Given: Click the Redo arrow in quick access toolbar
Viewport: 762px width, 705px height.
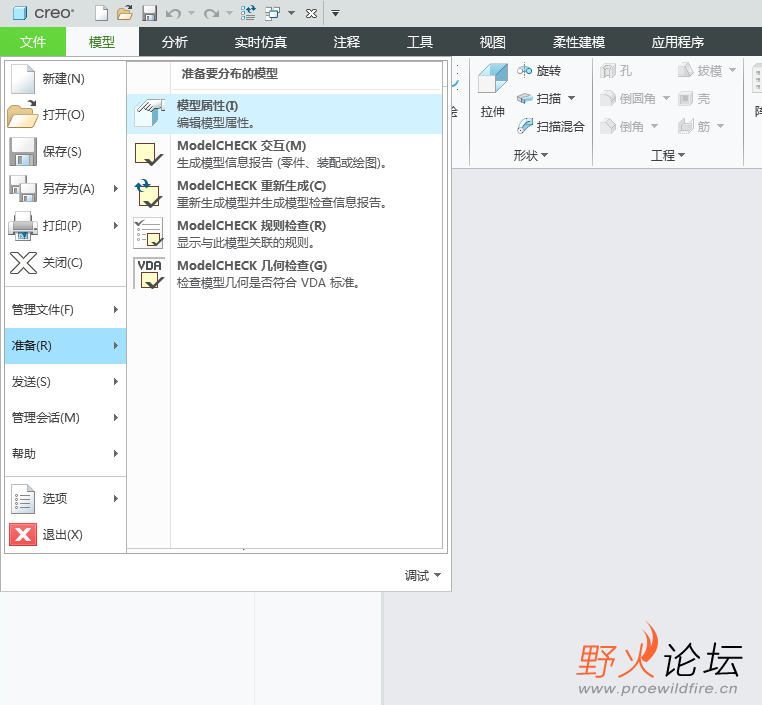Looking at the screenshot, I should coord(211,14).
